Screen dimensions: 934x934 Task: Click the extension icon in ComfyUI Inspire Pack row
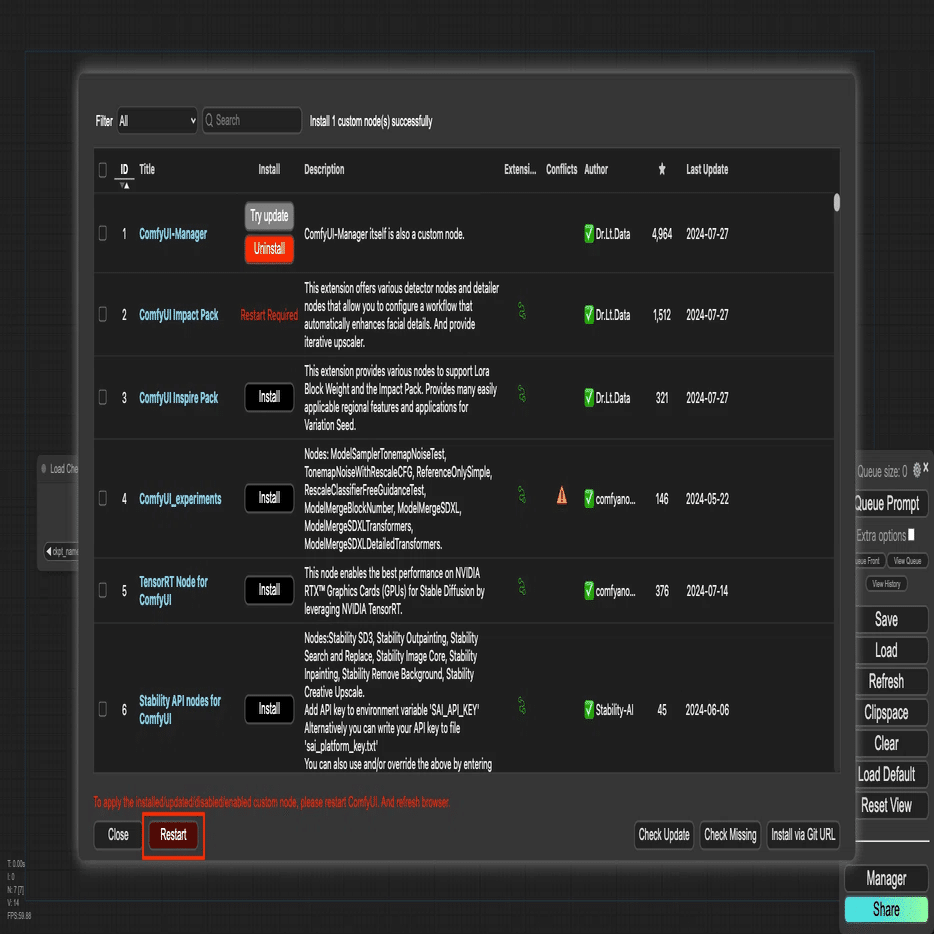(x=521, y=393)
